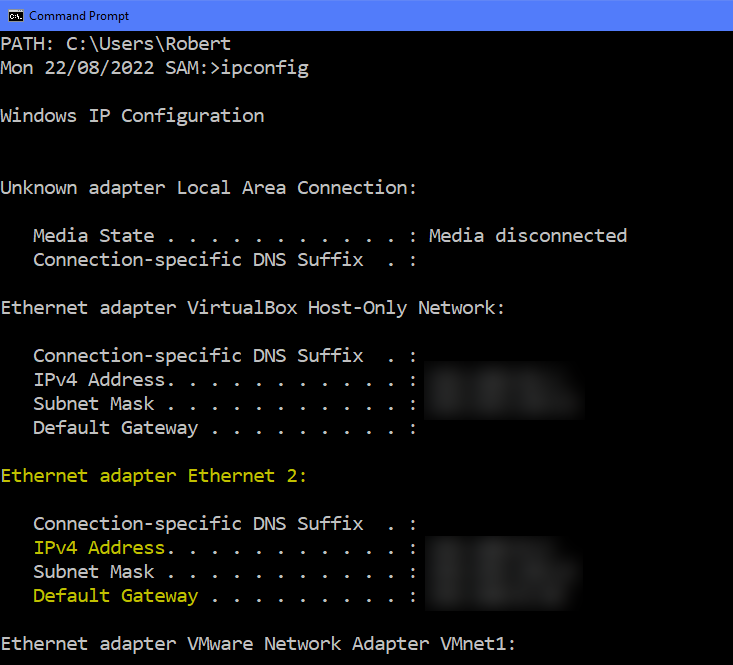This screenshot has width=733, height=665.
Task: Click the Subnet Mask label under Ethernet 2
Action: (x=93, y=572)
